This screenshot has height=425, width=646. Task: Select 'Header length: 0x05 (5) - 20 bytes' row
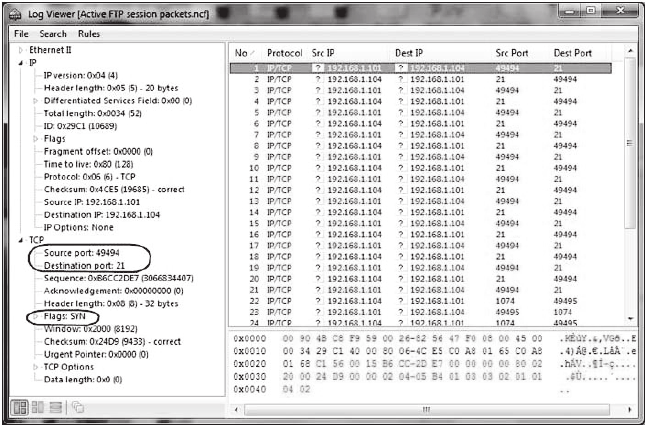tap(111, 88)
